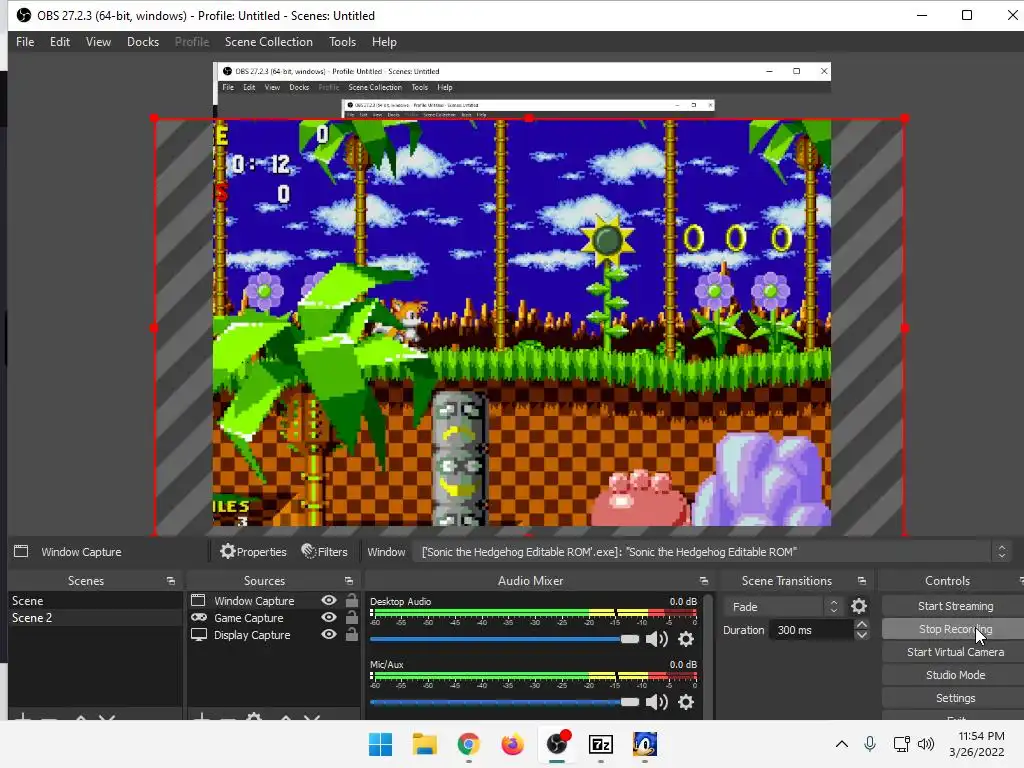Click the Duration 300 ms field

coord(812,630)
